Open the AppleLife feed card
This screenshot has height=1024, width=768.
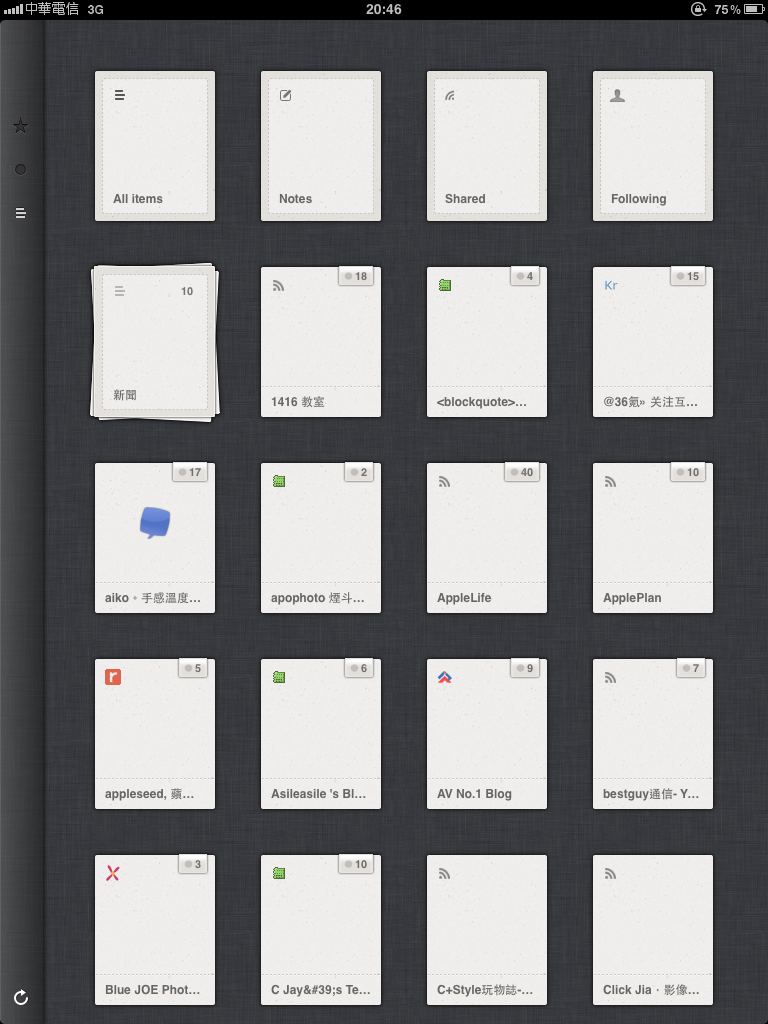[x=487, y=538]
